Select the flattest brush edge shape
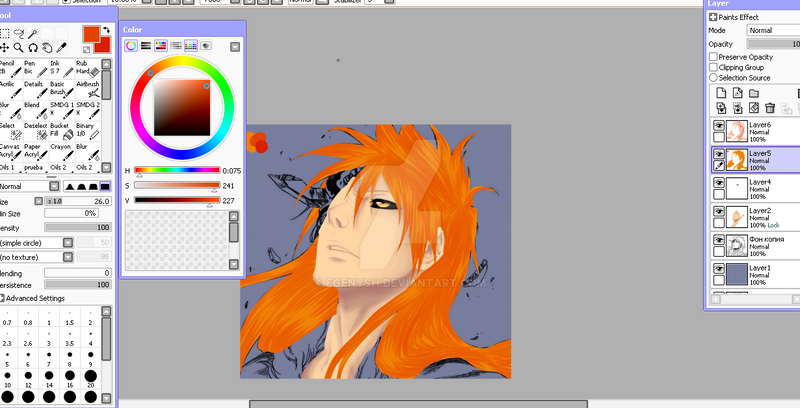 (x=106, y=187)
